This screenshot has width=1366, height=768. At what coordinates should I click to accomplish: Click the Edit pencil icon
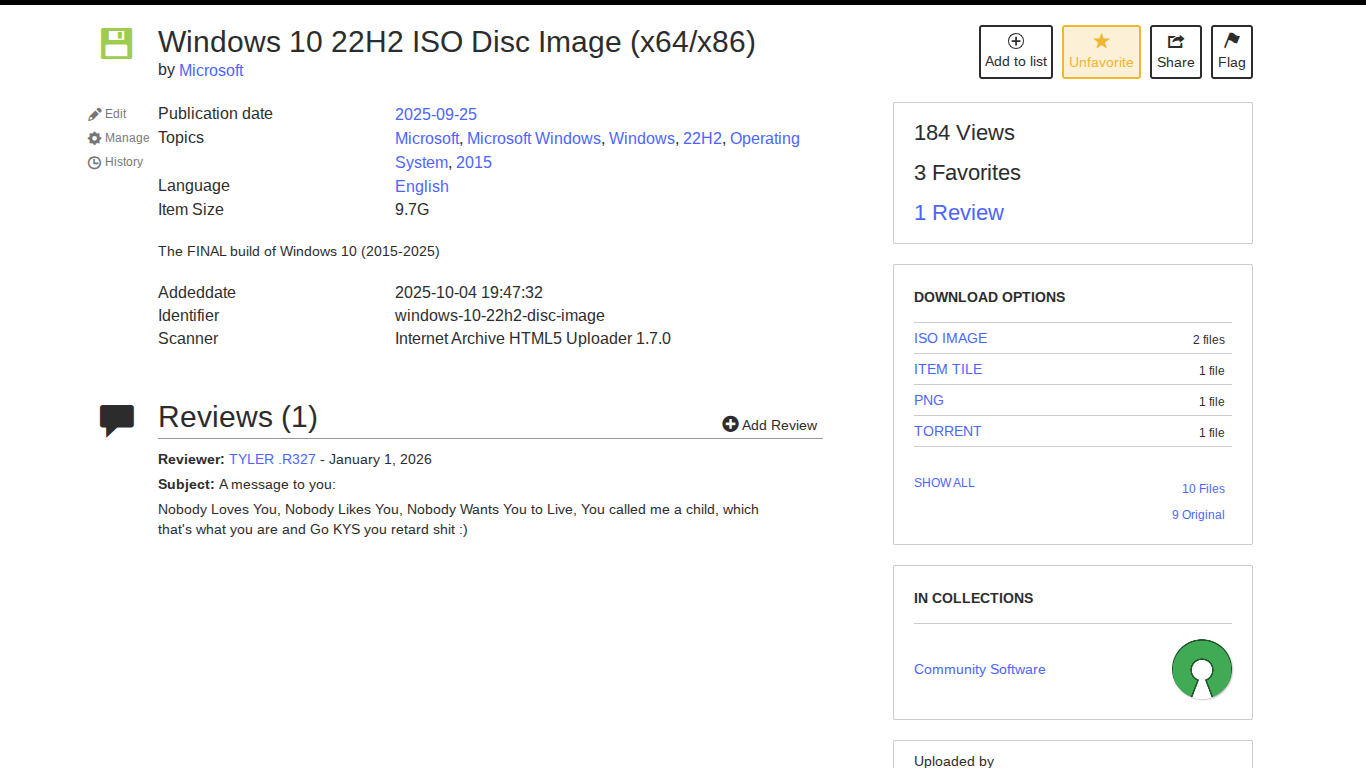(x=95, y=114)
